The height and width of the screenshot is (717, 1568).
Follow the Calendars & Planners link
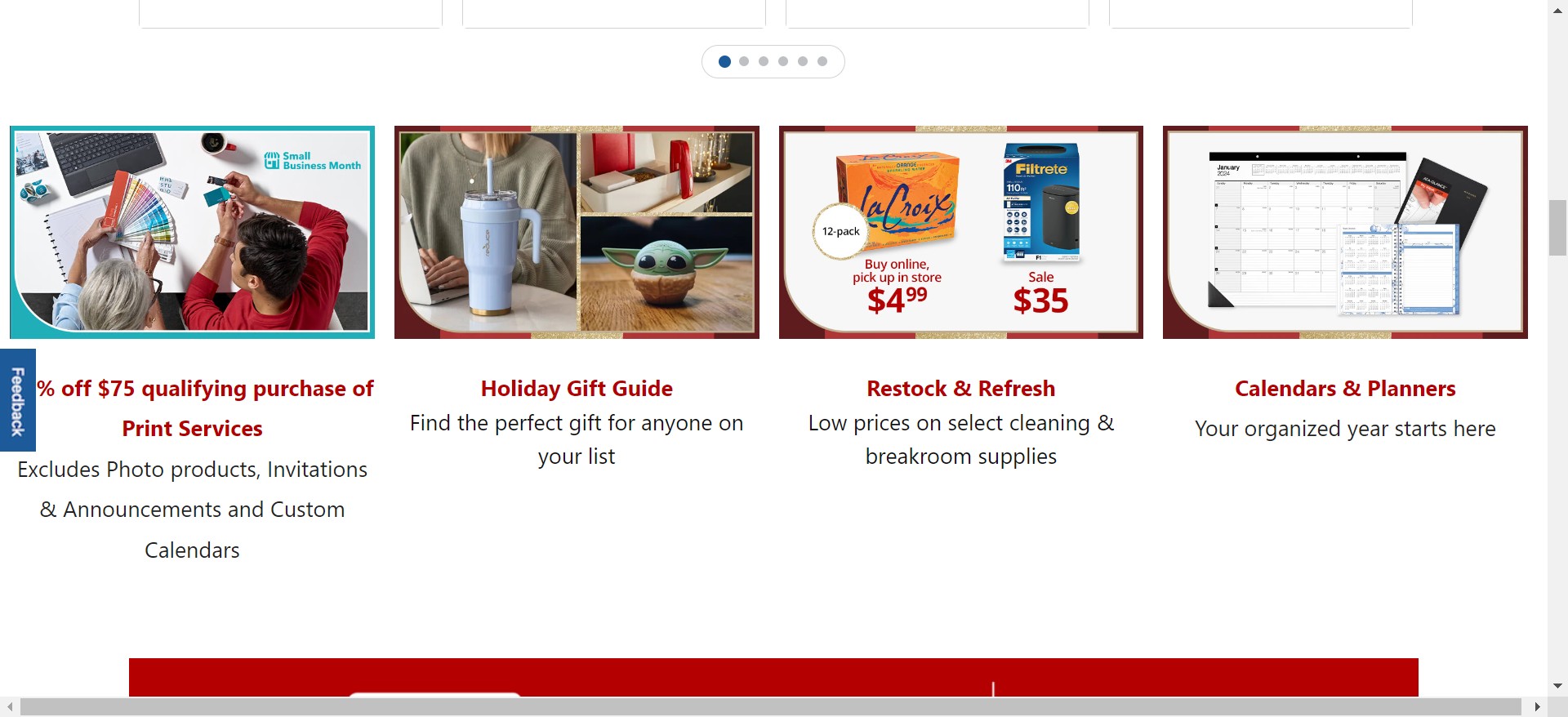click(x=1345, y=389)
